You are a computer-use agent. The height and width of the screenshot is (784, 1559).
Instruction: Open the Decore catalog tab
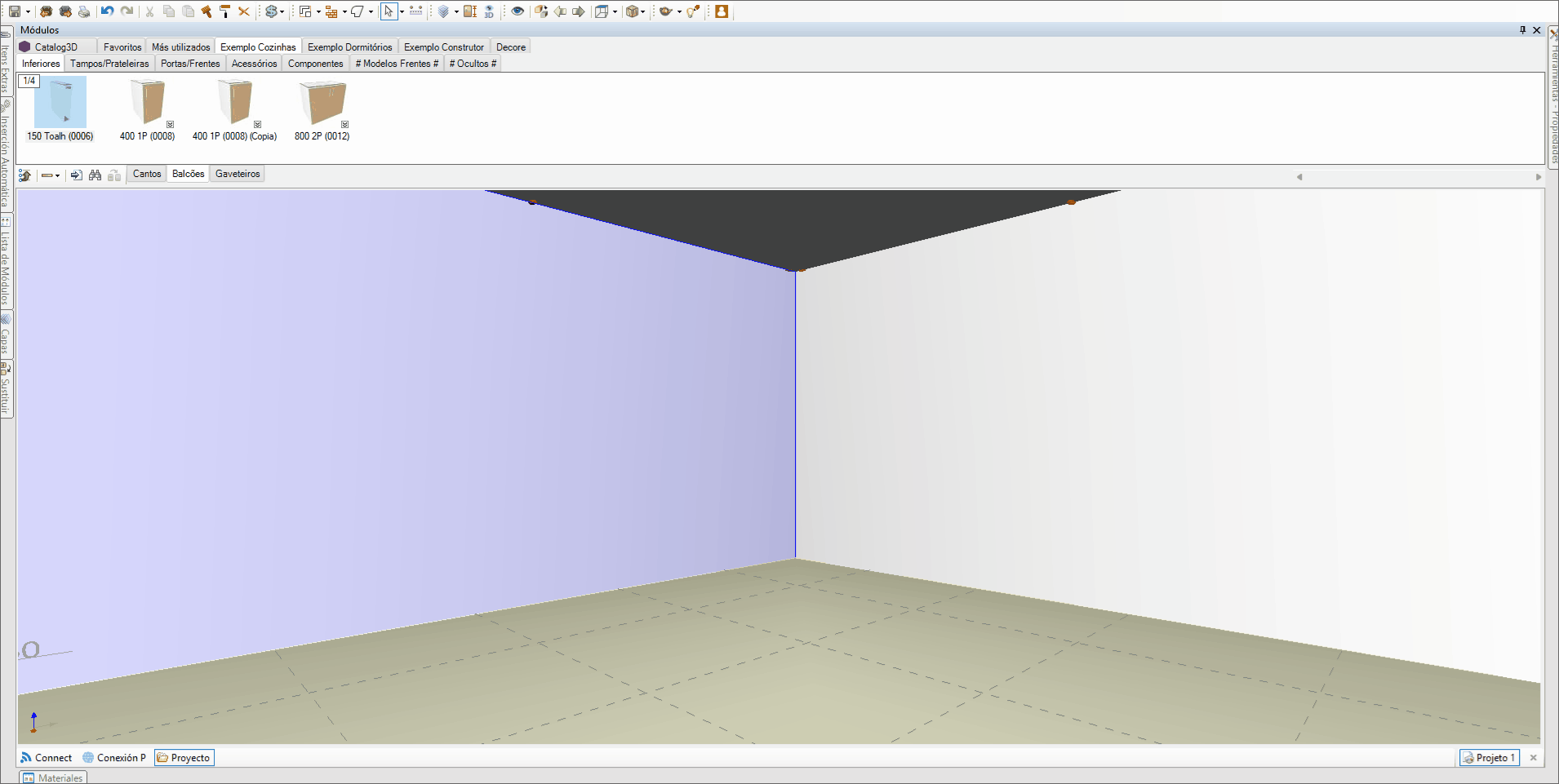click(511, 47)
